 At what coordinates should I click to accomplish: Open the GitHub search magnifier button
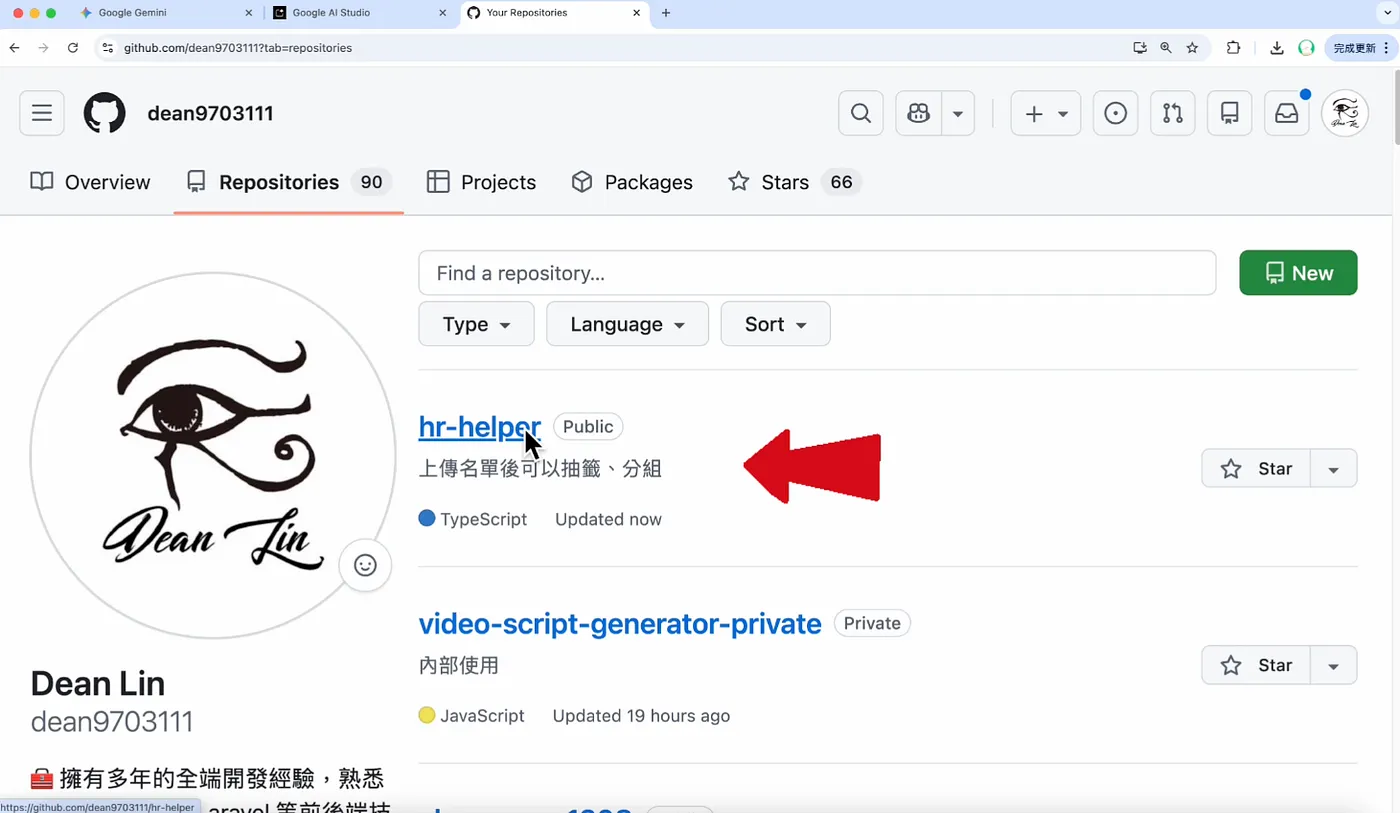coord(860,113)
